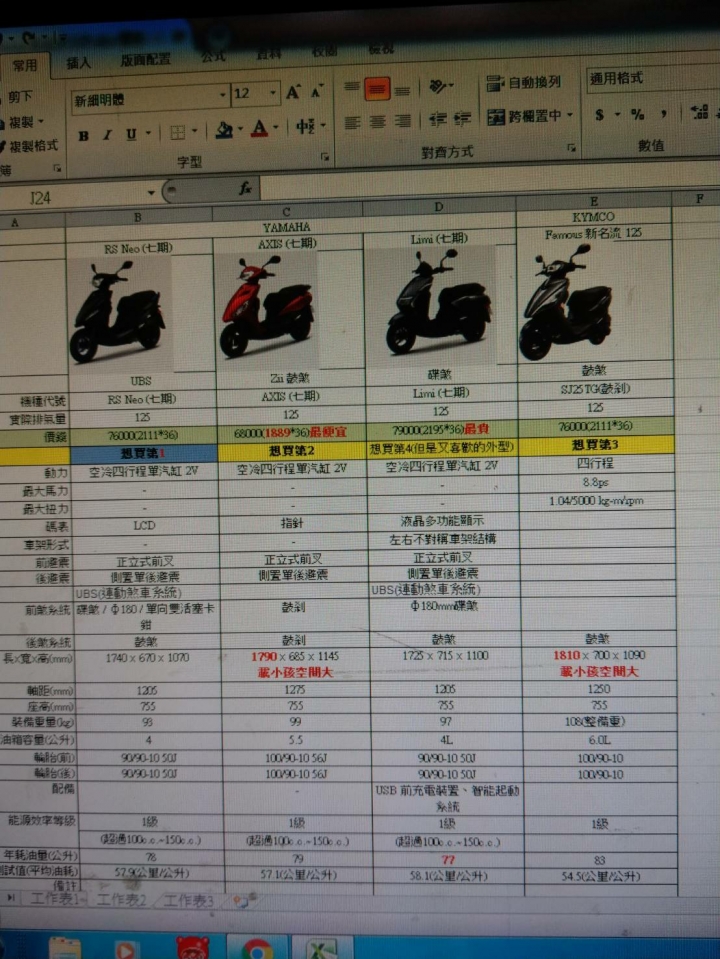Apply percent style
This screenshot has width=720, height=959.
637,114
